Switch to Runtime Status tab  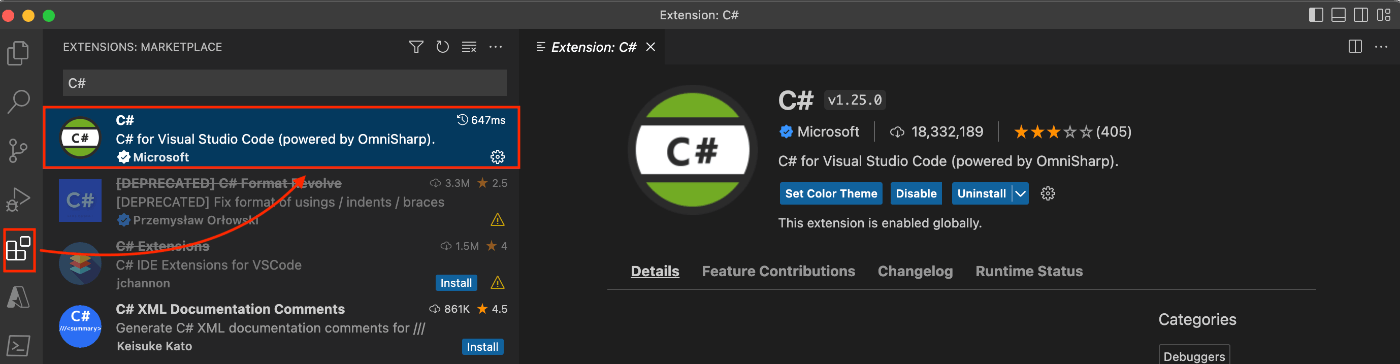(1029, 271)
